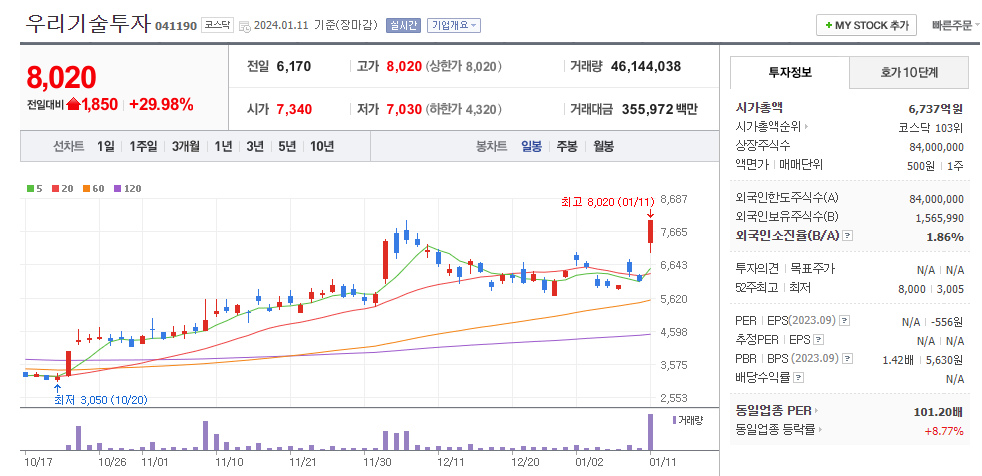Viewport: 982px width, 476px height.
Task: Click the 최저 3,050 (10/20) chart marker
Action: pos(100,400)
